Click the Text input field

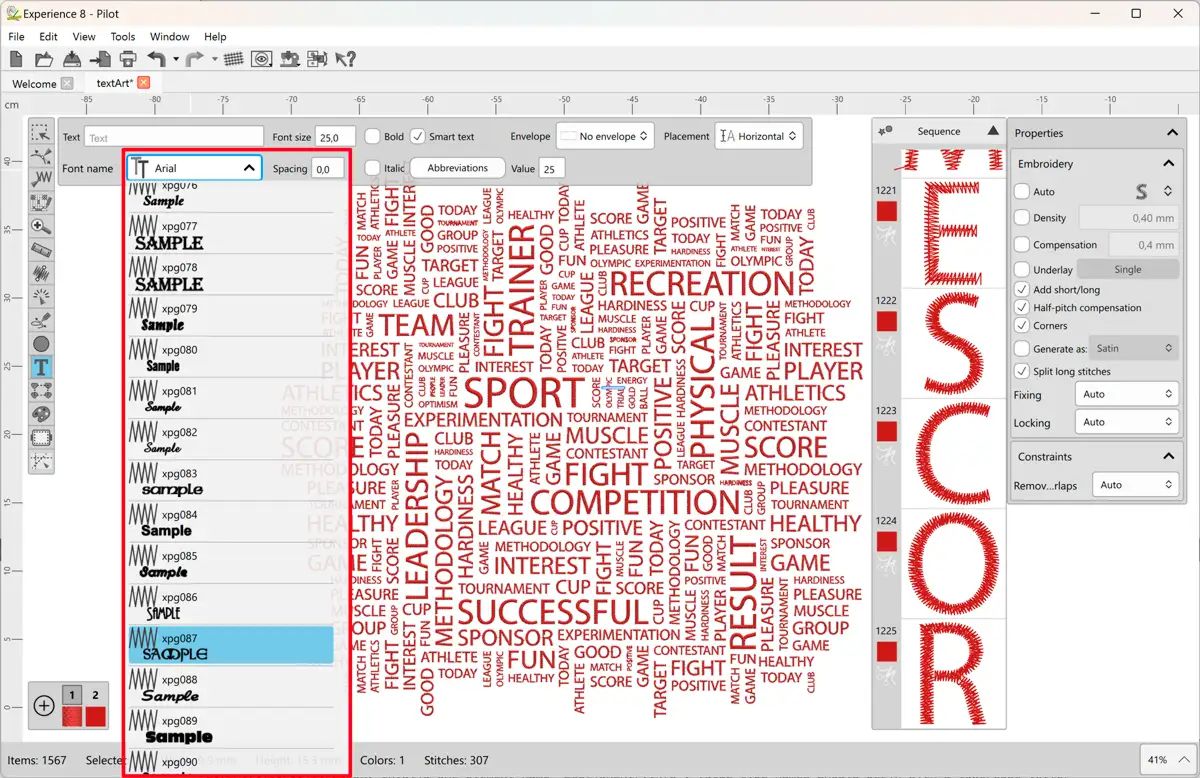click(174, 138)
